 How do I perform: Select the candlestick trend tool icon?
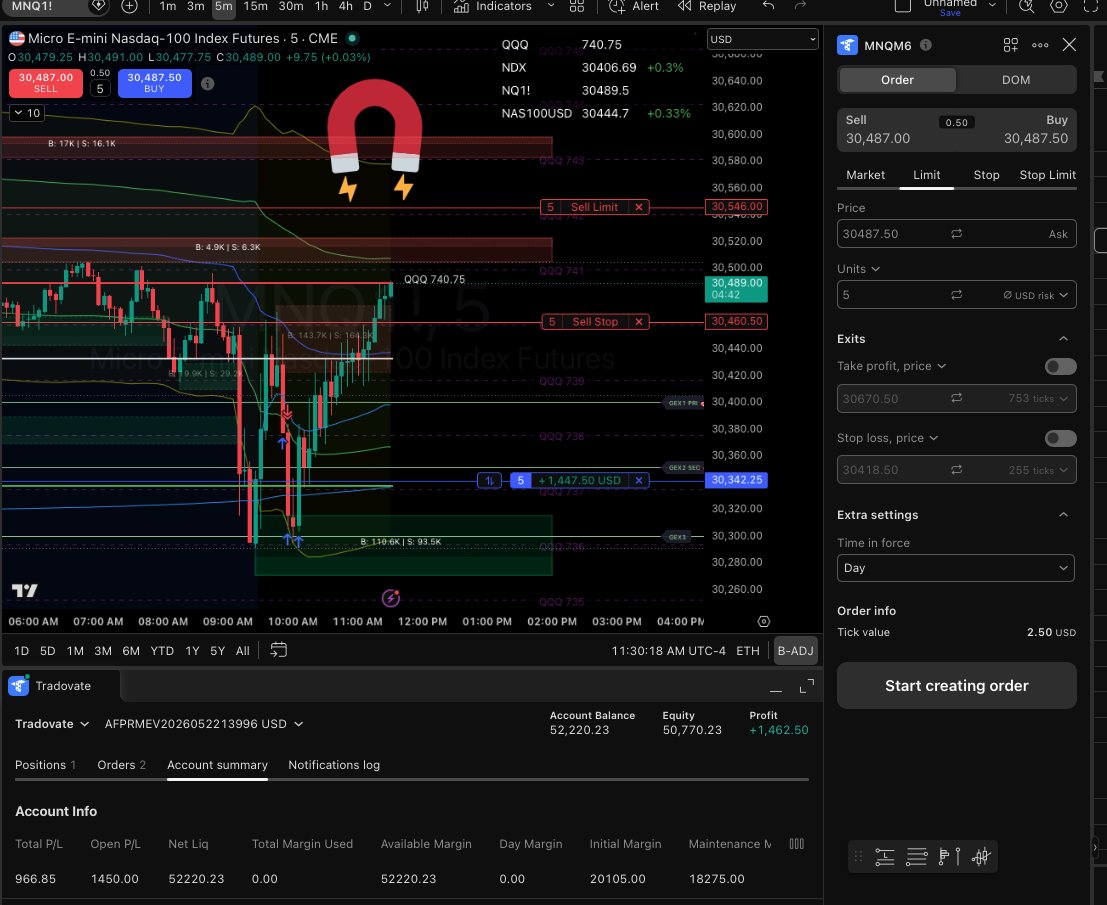(x=981, y=857)
